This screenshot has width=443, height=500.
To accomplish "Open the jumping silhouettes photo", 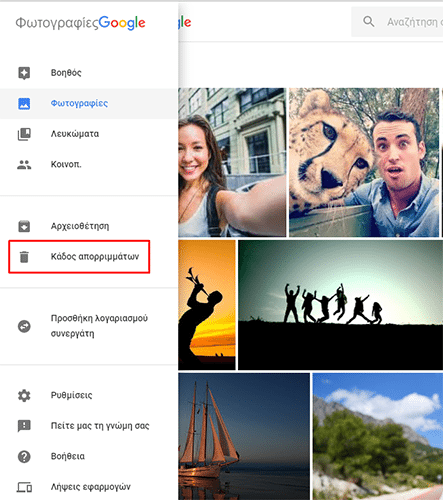I will pos(341,305).
